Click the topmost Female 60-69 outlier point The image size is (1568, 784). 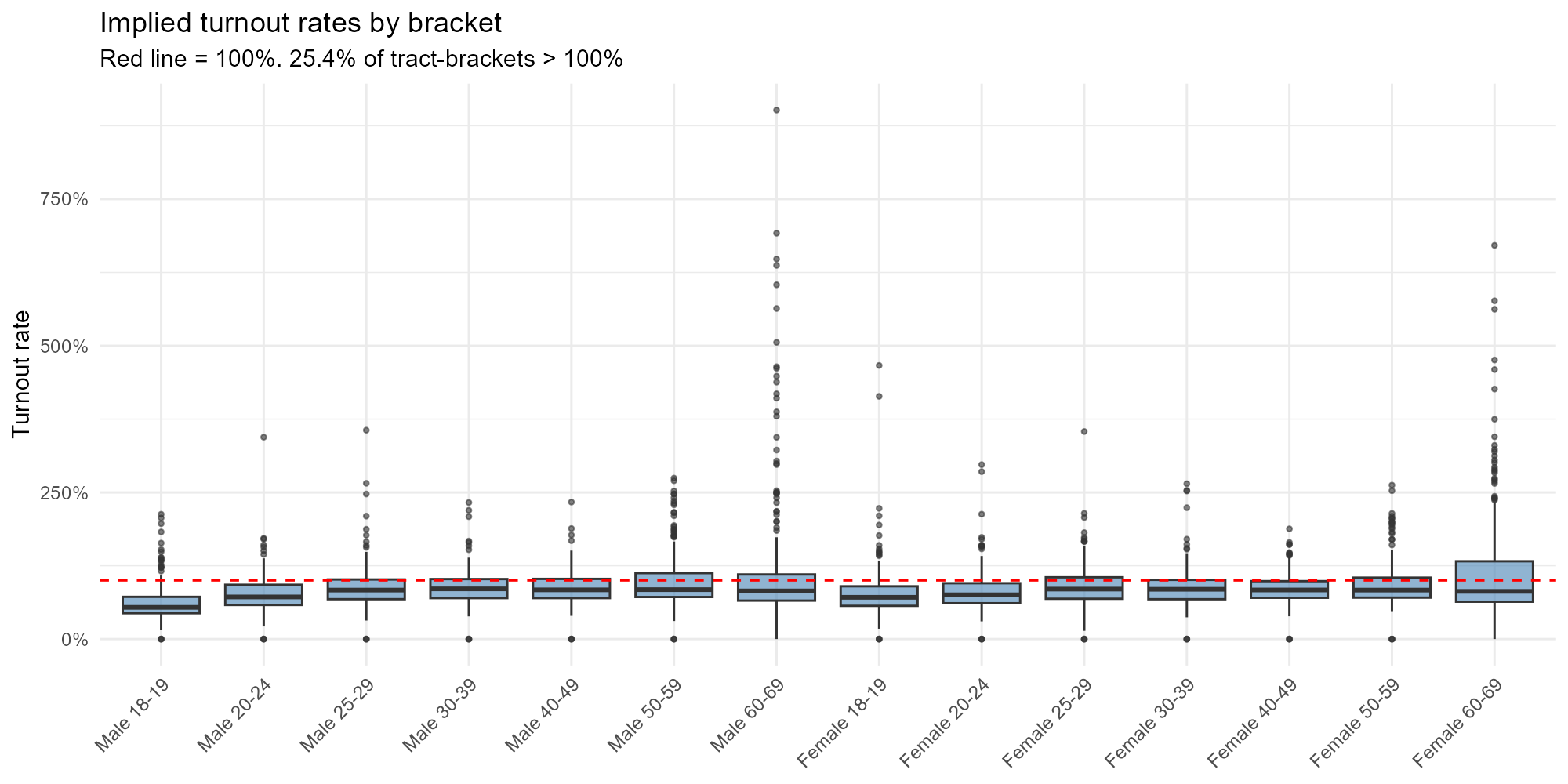coord(1494,245)
